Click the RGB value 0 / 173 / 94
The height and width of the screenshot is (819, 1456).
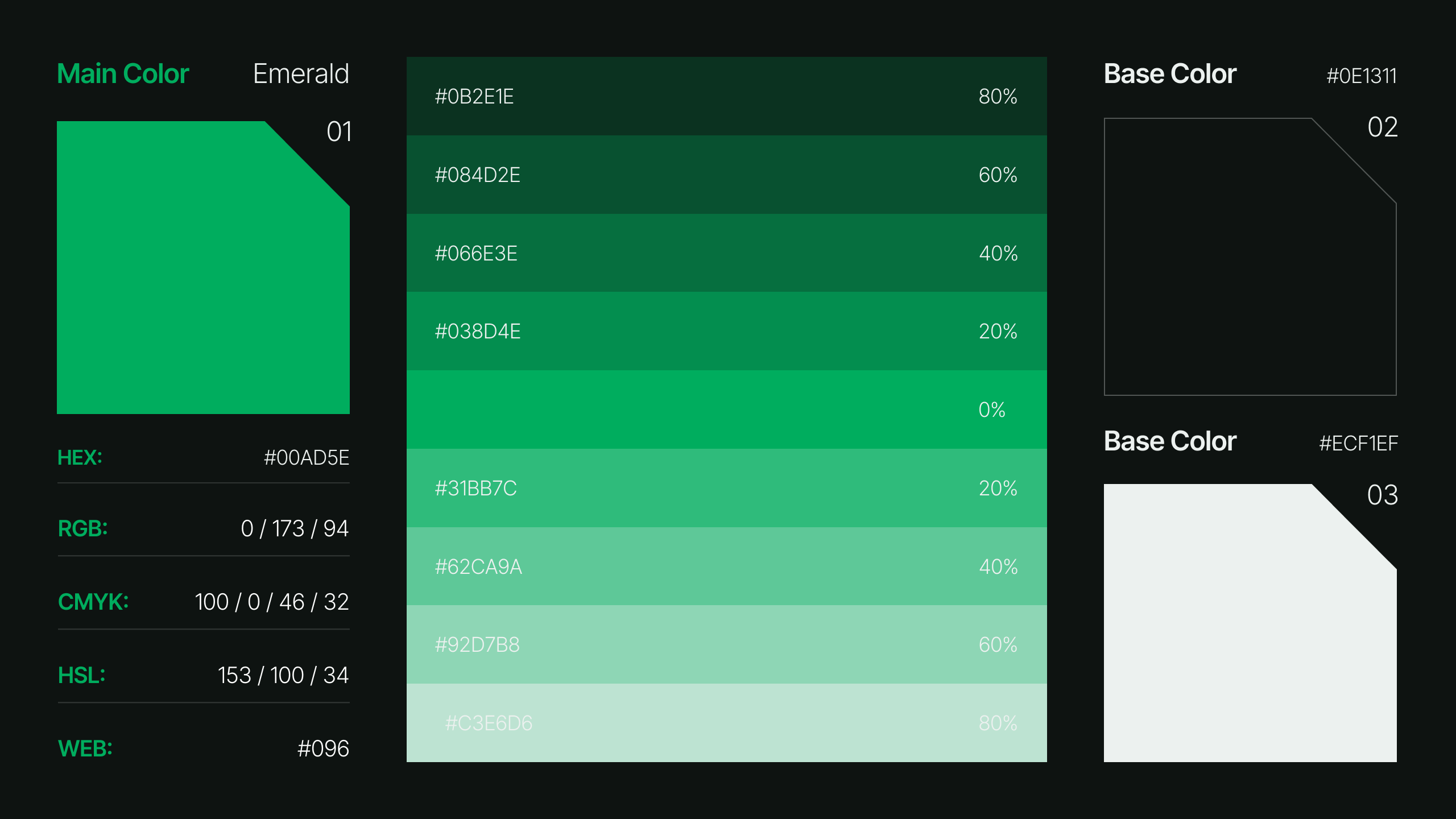[294, 529]
